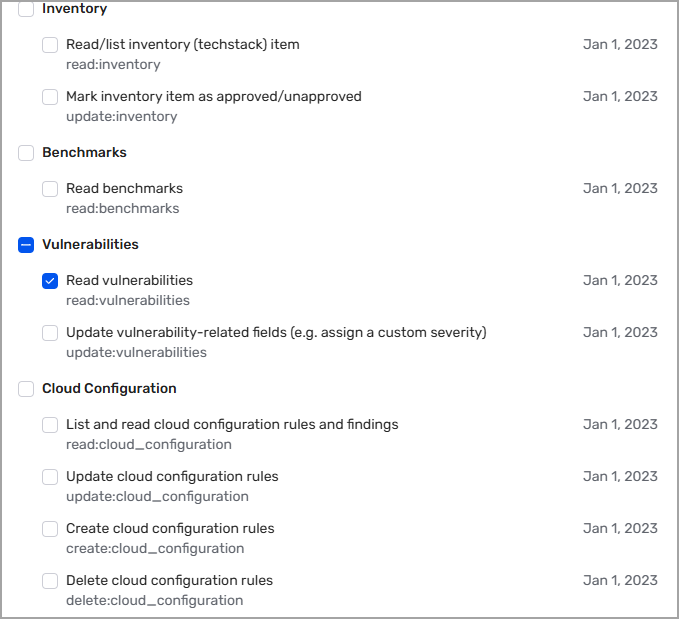Enable List and read cloud configuration rules
Image resolution: width=679 pixels, height=619 pixels.
[x=50, y=425]
